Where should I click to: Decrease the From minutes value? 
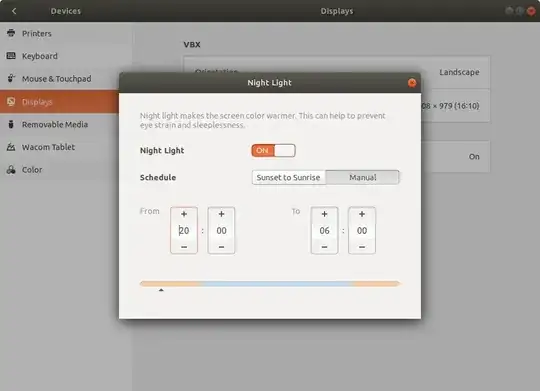[x=221, y=247]
